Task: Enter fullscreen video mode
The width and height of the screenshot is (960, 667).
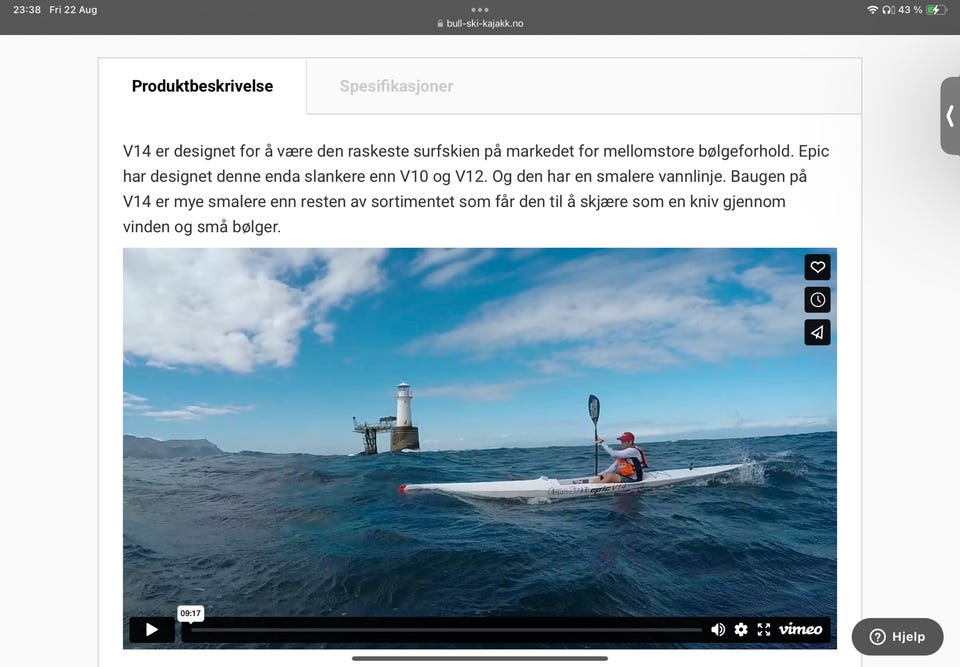Action: point(764,630)
